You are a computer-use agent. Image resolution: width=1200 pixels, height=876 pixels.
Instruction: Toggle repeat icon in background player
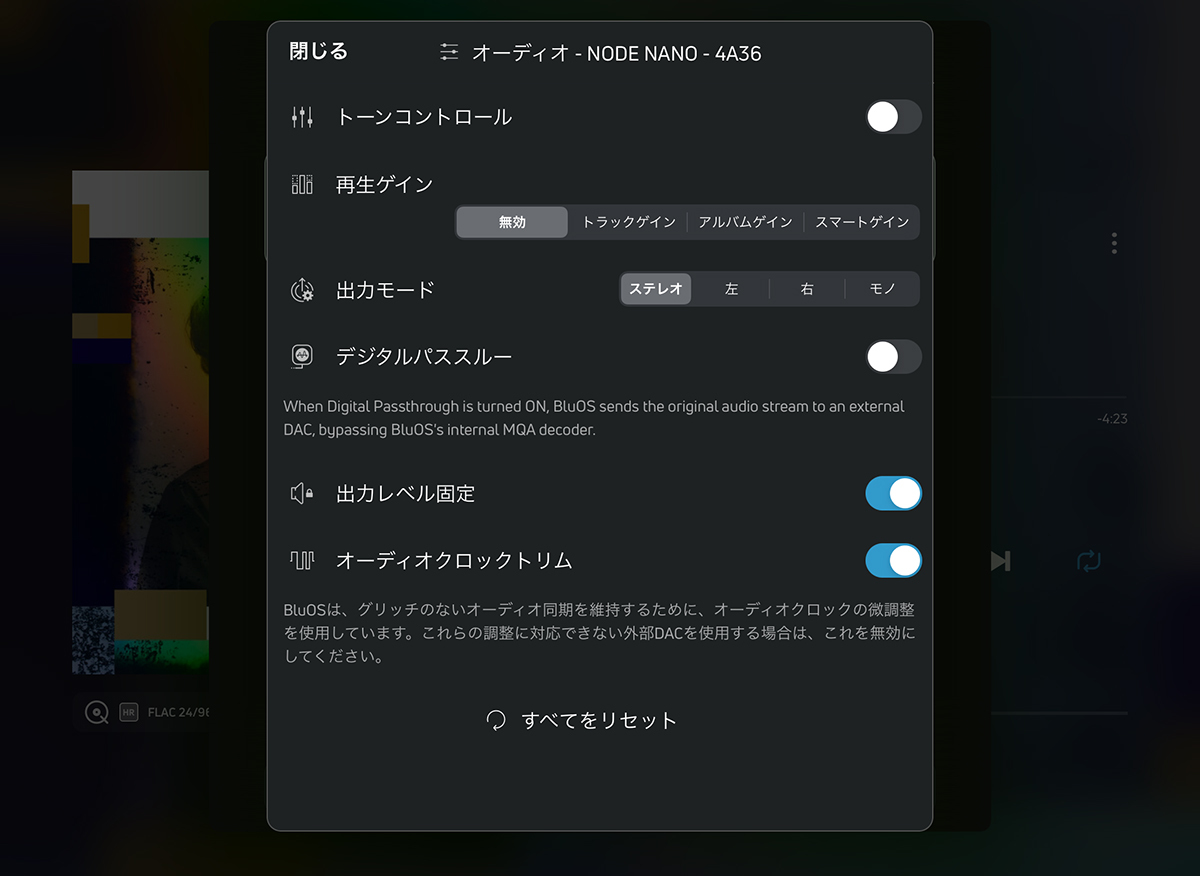[1088, 561]
